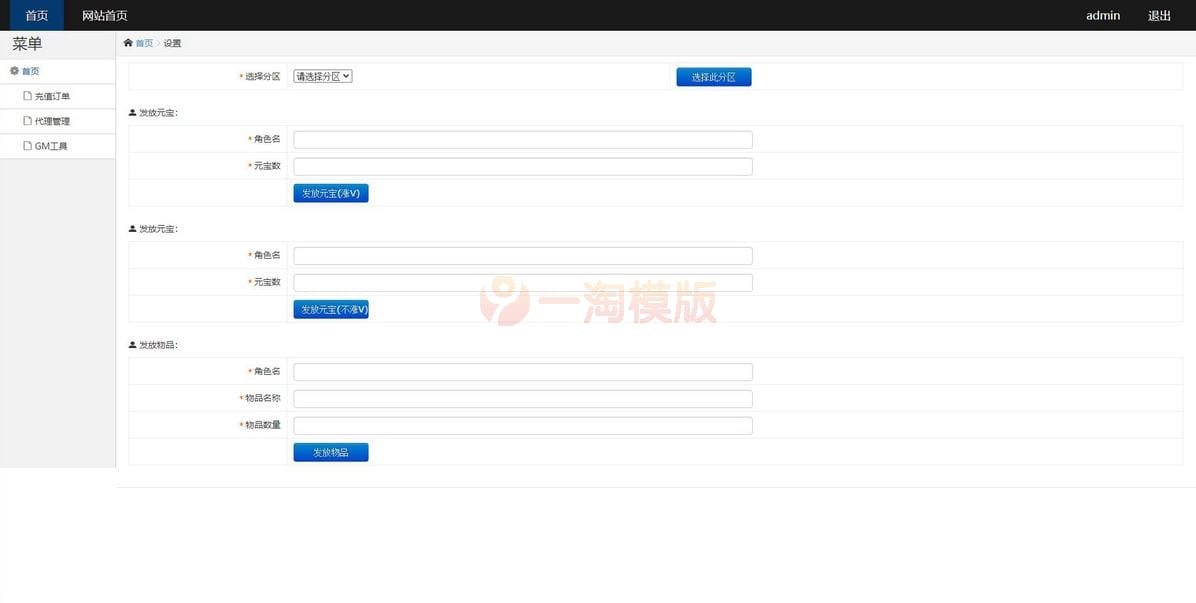Click the 发放元宝(不涨V) button

point(330,309)
